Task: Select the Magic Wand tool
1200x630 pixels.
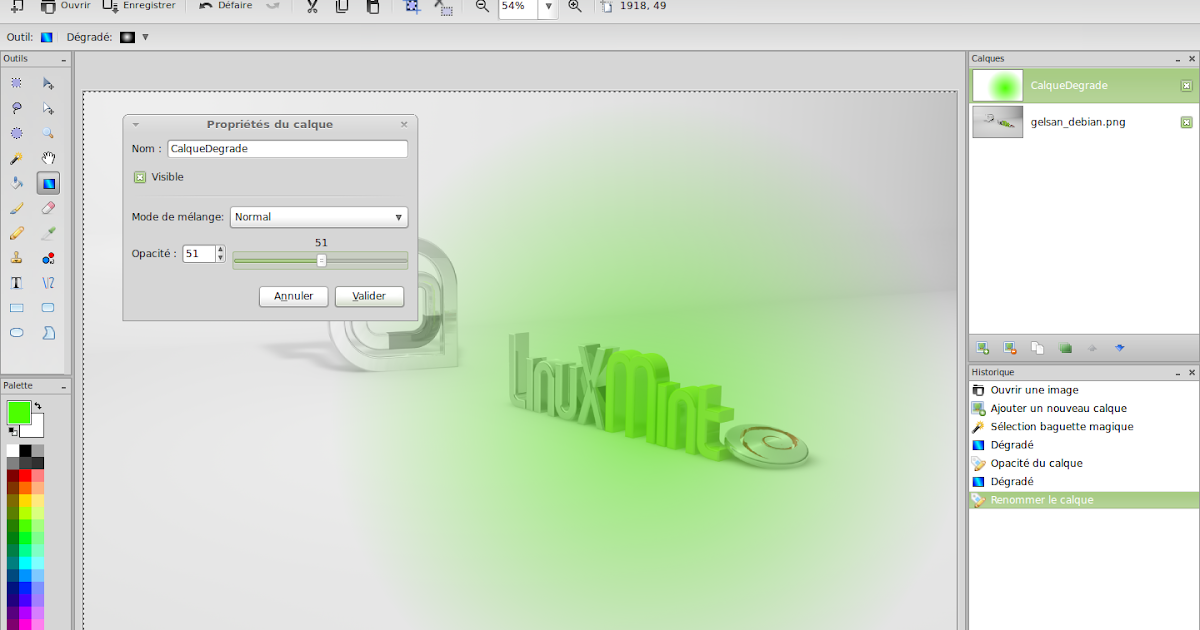Action: tap(15, 157)
